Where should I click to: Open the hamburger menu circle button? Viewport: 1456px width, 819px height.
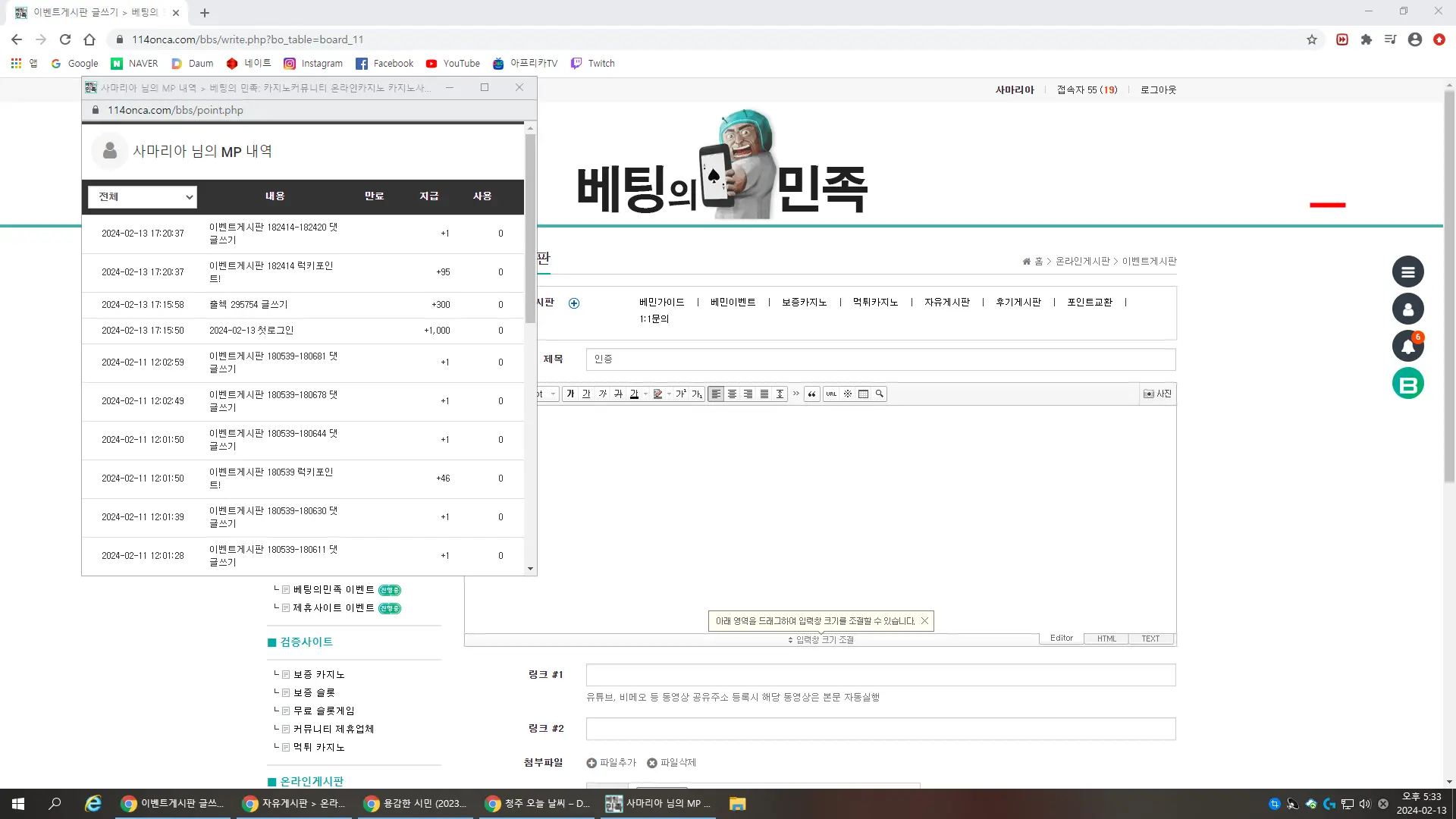point(1407,271)
